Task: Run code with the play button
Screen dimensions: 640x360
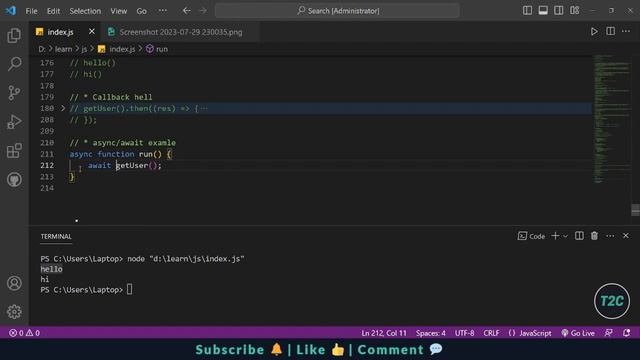Action: pos(594,31)
